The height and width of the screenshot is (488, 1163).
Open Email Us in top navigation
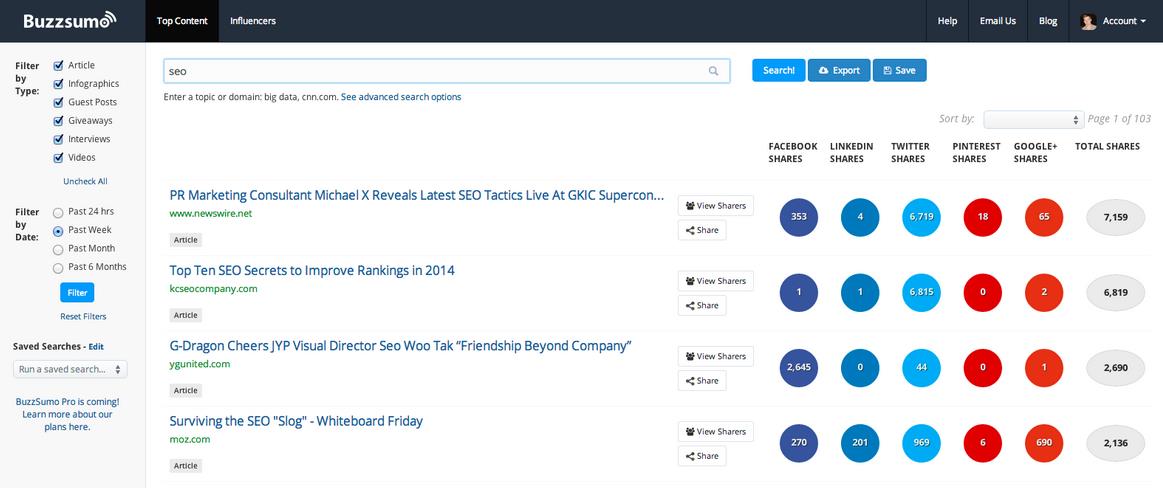[x=998, y=21]
